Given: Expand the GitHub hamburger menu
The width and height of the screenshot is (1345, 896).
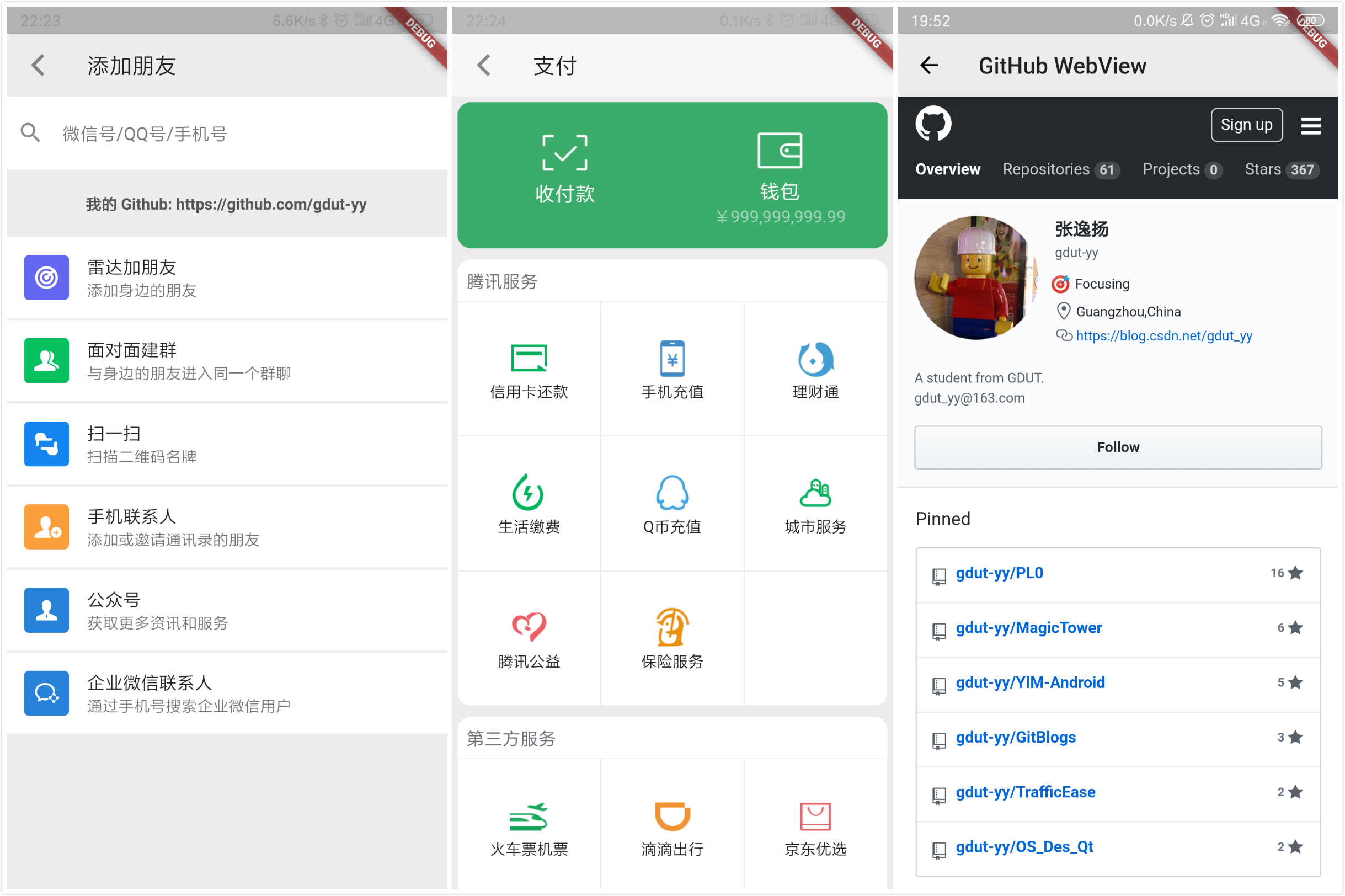Looking at the screenshot, I should coord(1311,125).
